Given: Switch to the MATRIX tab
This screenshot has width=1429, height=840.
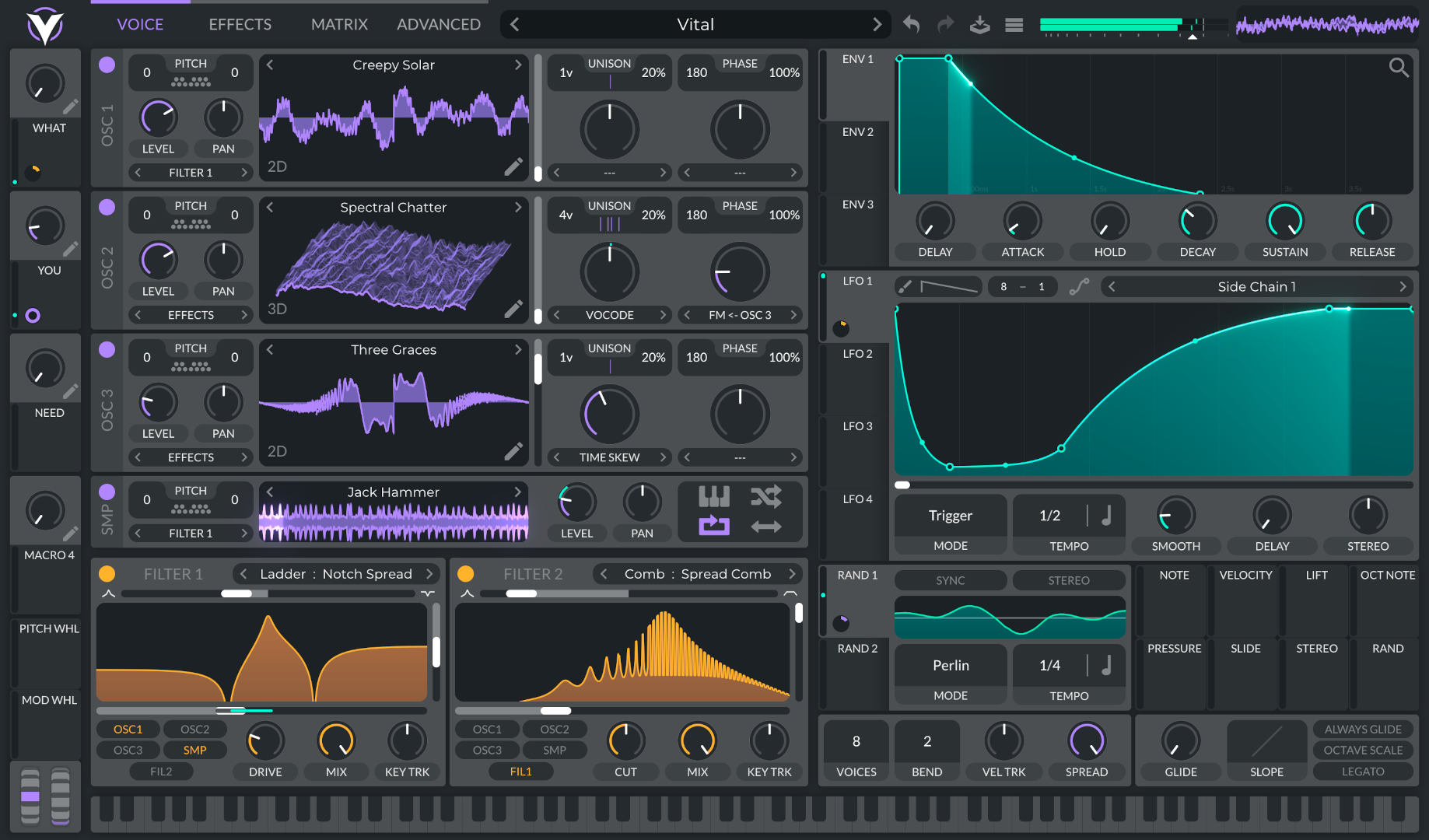Looking at the screenshot, I should (339, 25).
